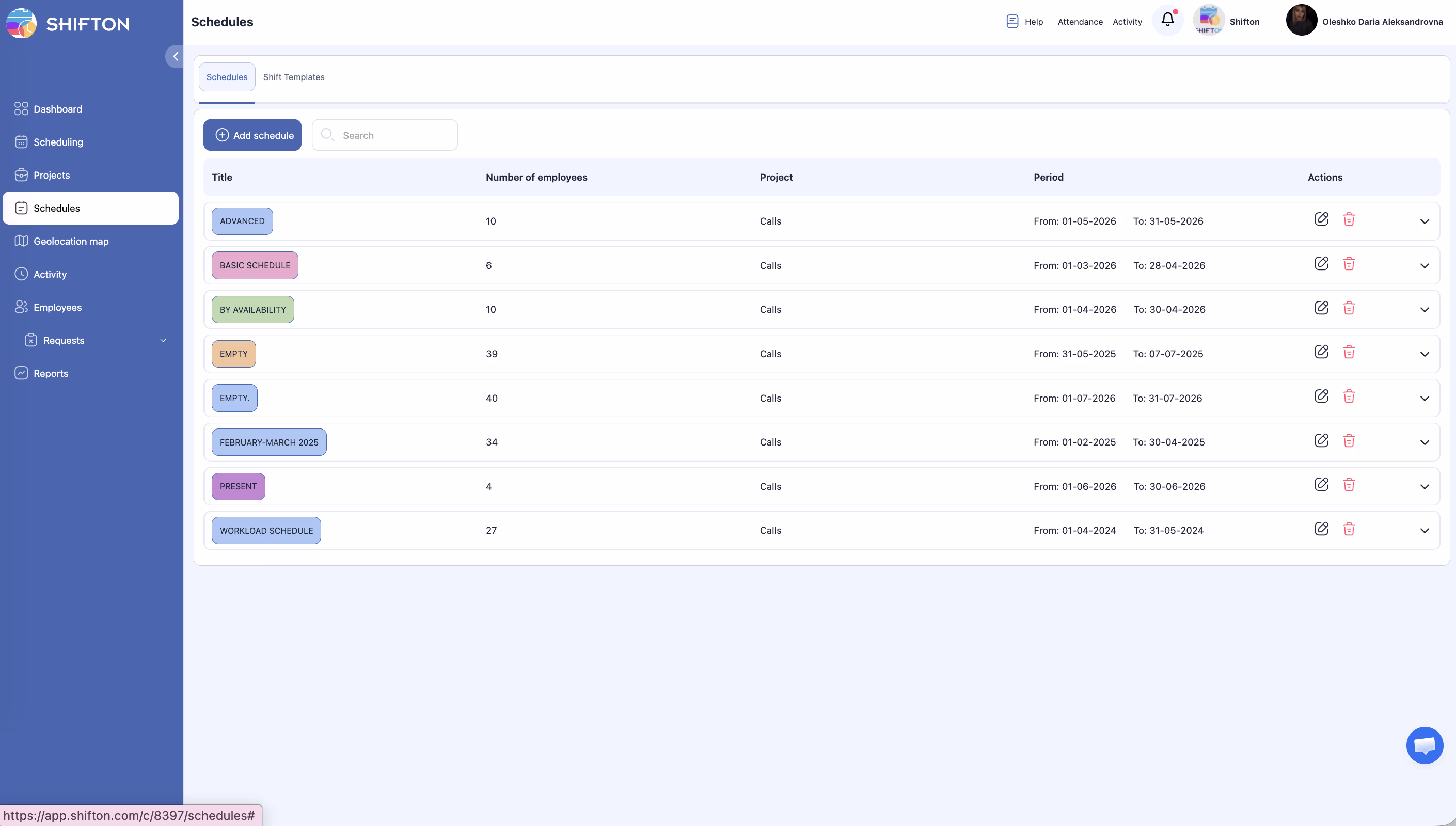Delete the PRESENT schedule

(x=1349, y=484)
